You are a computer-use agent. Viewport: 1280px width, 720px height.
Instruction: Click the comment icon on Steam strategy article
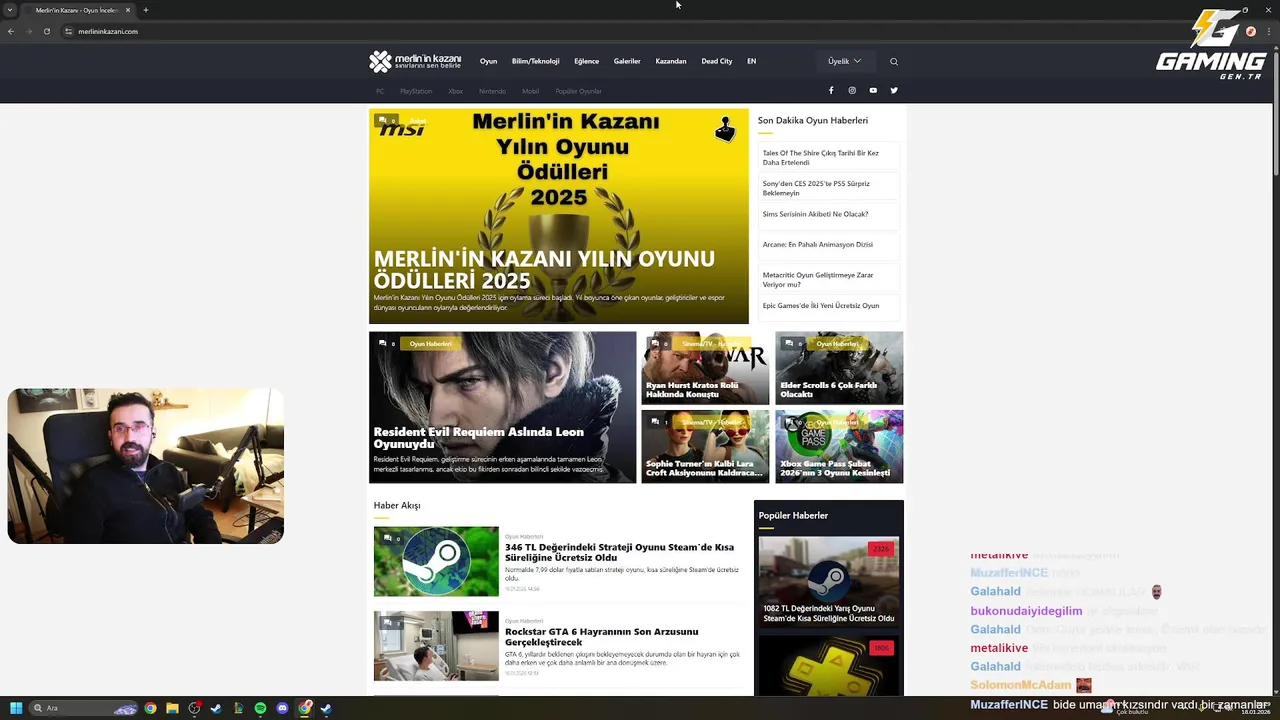tap(387, 538)
